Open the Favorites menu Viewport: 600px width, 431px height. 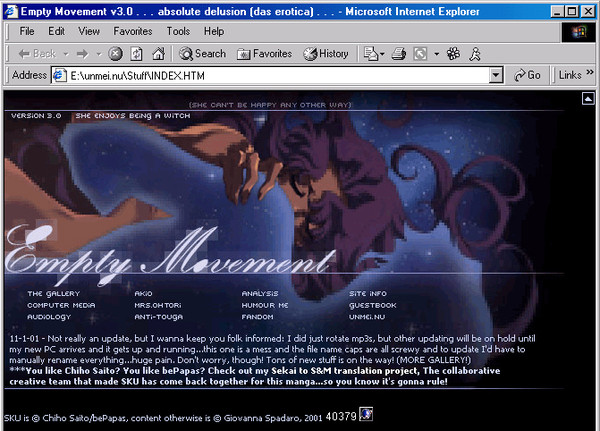(x=133, y=31)
